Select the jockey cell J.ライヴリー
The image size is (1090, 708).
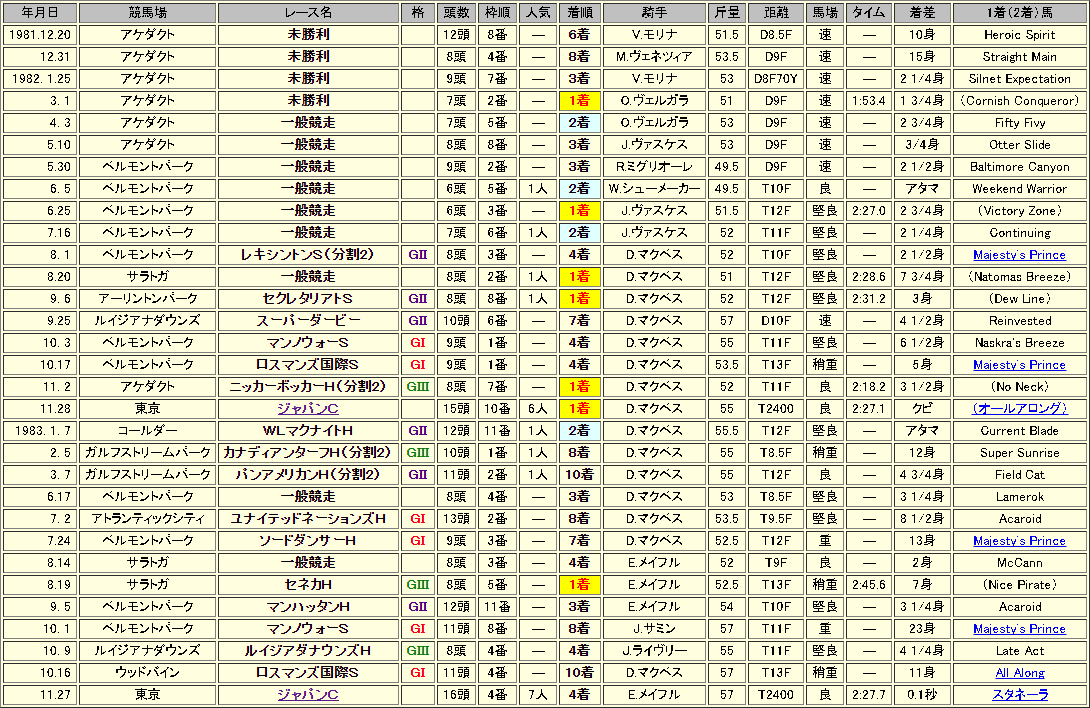click(654, 651)
